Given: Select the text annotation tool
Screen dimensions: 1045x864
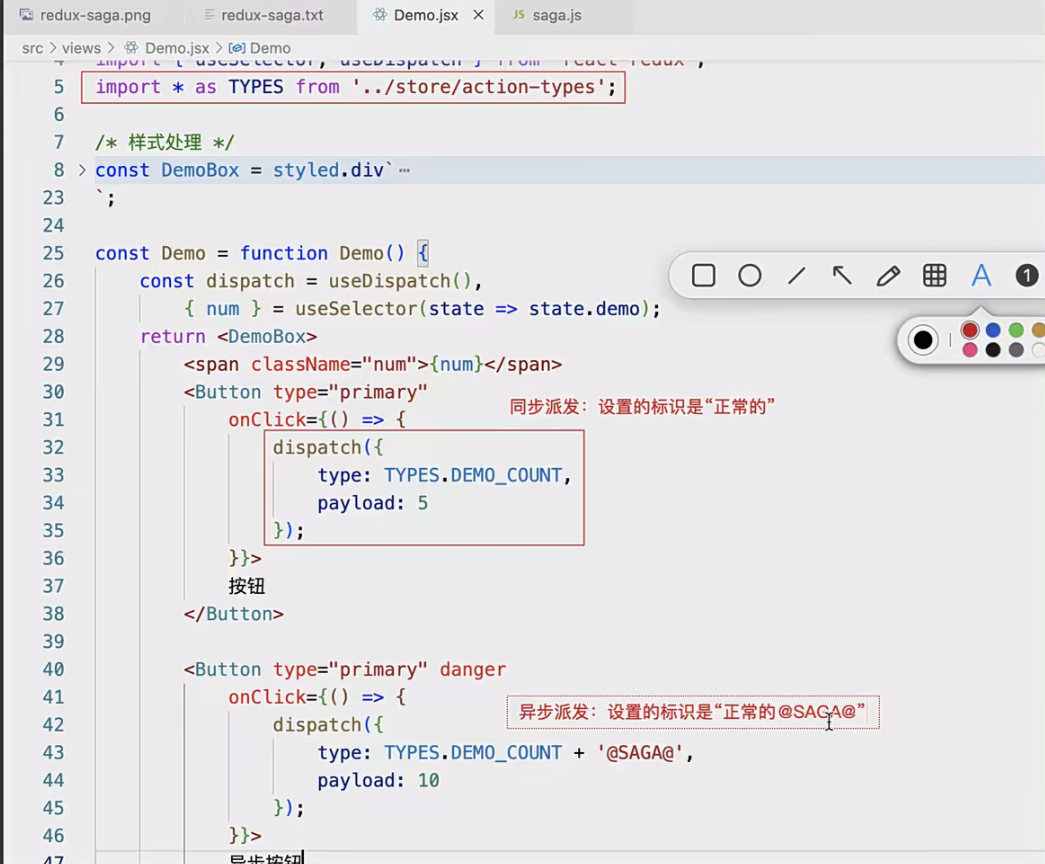Looking at the screenshot, I should (x=981, y=276).
